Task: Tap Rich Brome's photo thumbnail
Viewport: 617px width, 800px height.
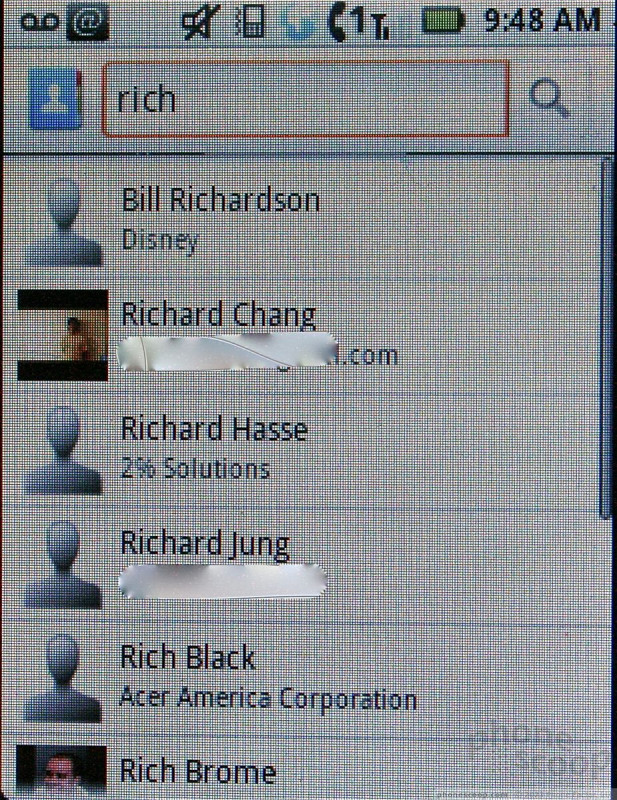Action: pos(62,771)
